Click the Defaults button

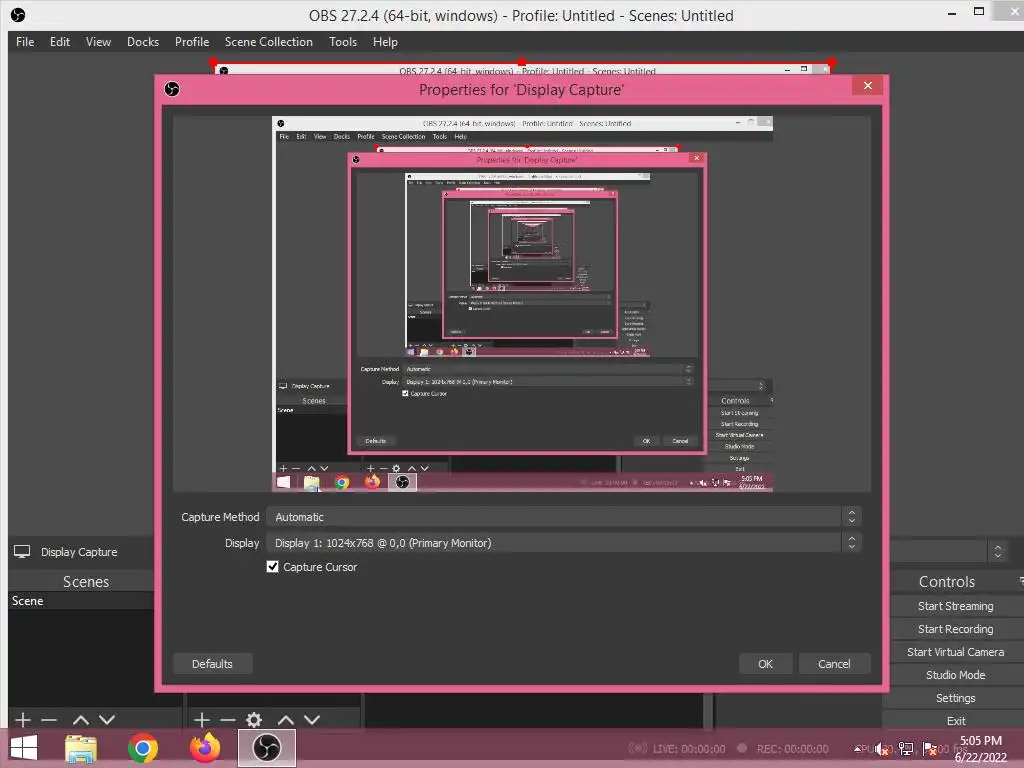[212, 664]
